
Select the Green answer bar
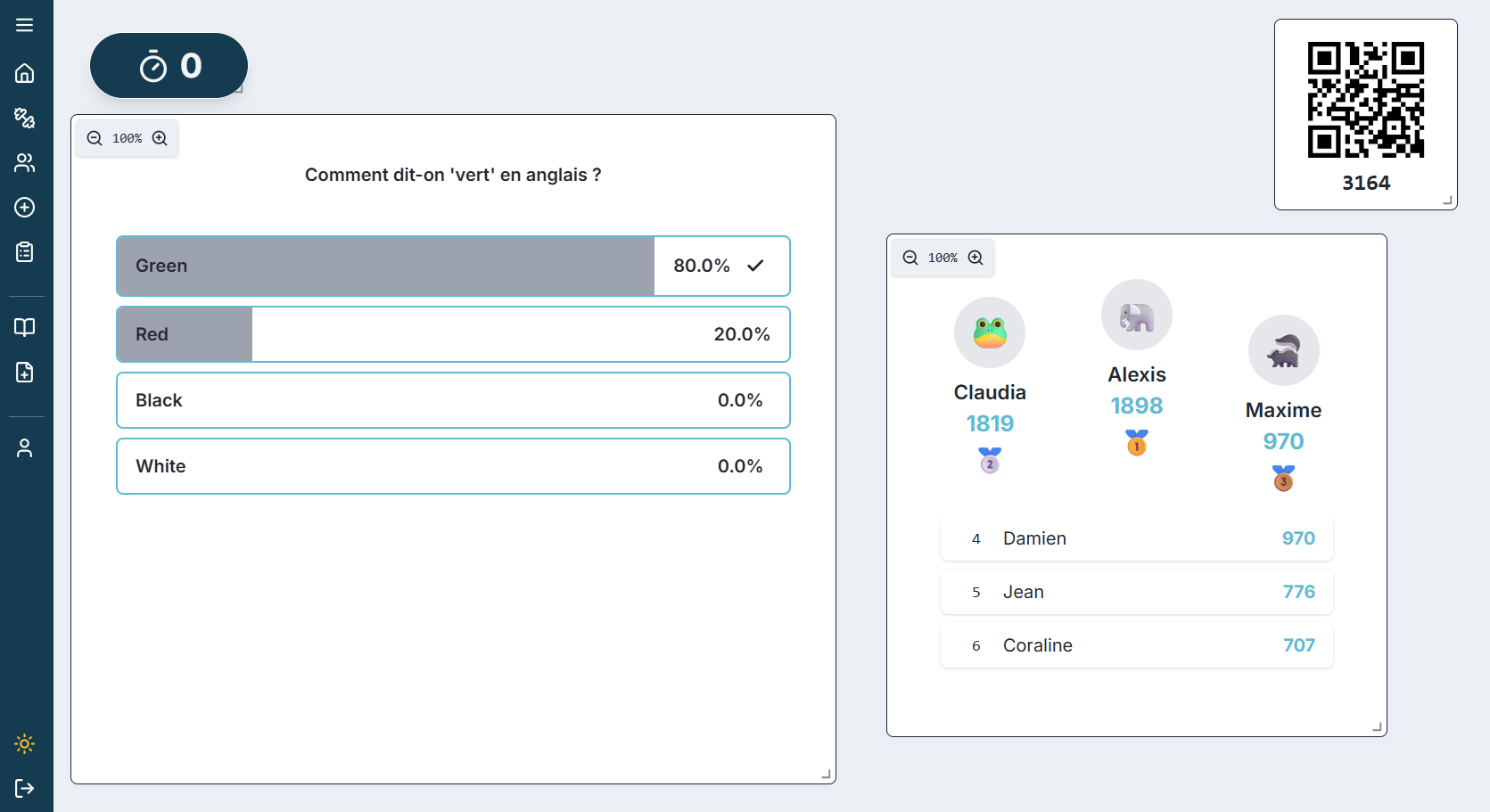(x=453, y=266)
